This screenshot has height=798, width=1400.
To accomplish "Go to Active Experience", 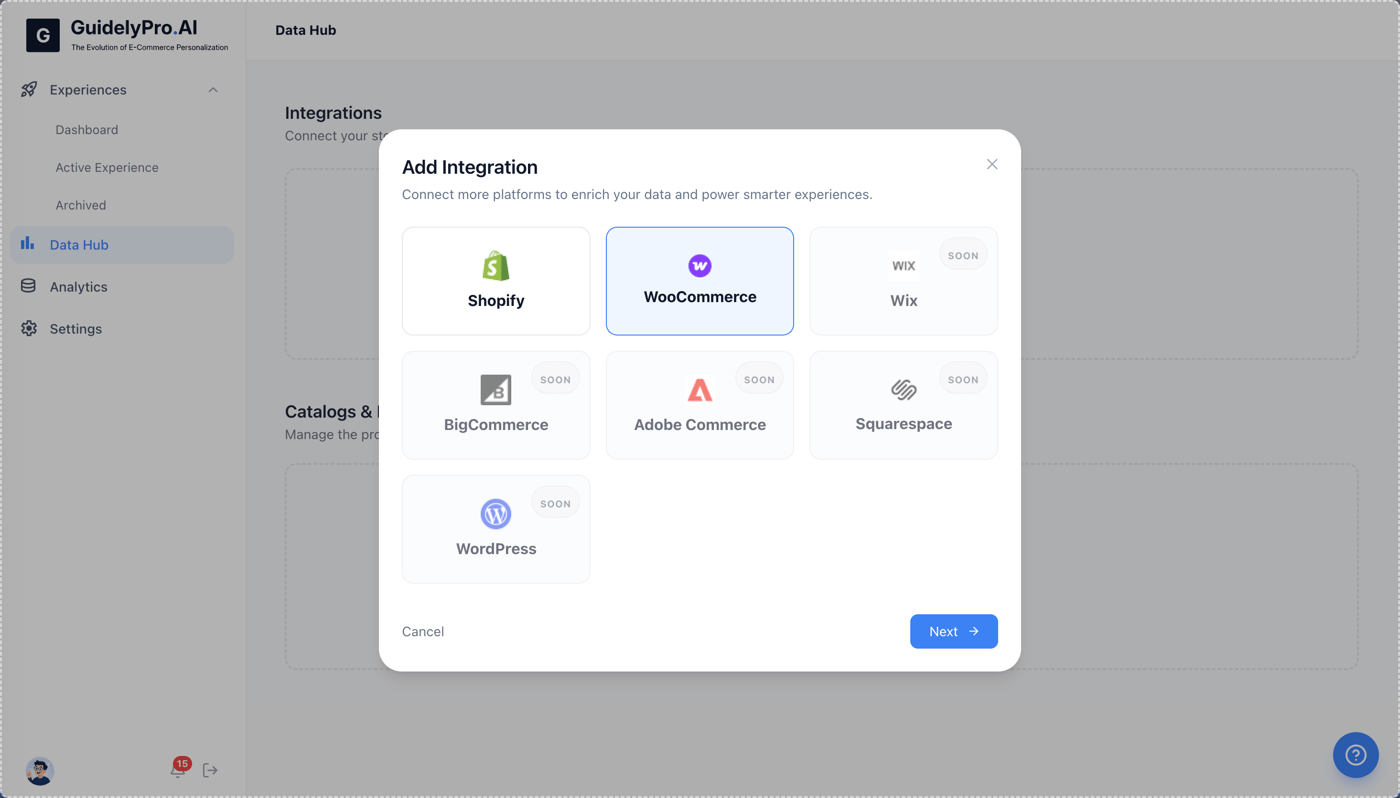I will [x=107, y=168].
